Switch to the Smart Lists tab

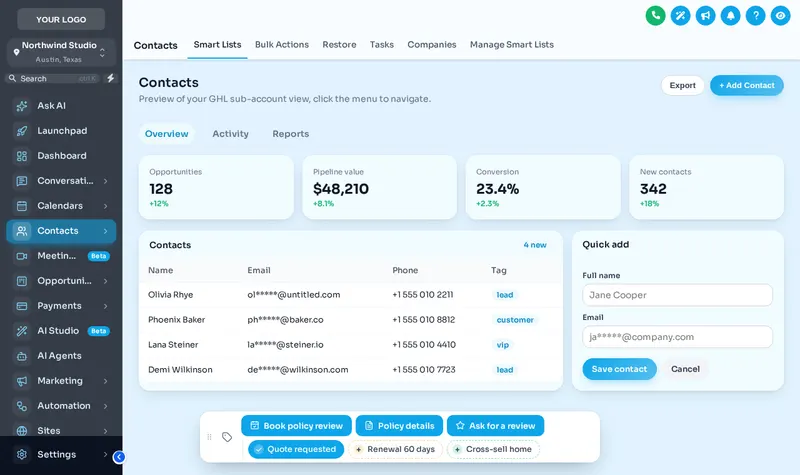[217, 45]
